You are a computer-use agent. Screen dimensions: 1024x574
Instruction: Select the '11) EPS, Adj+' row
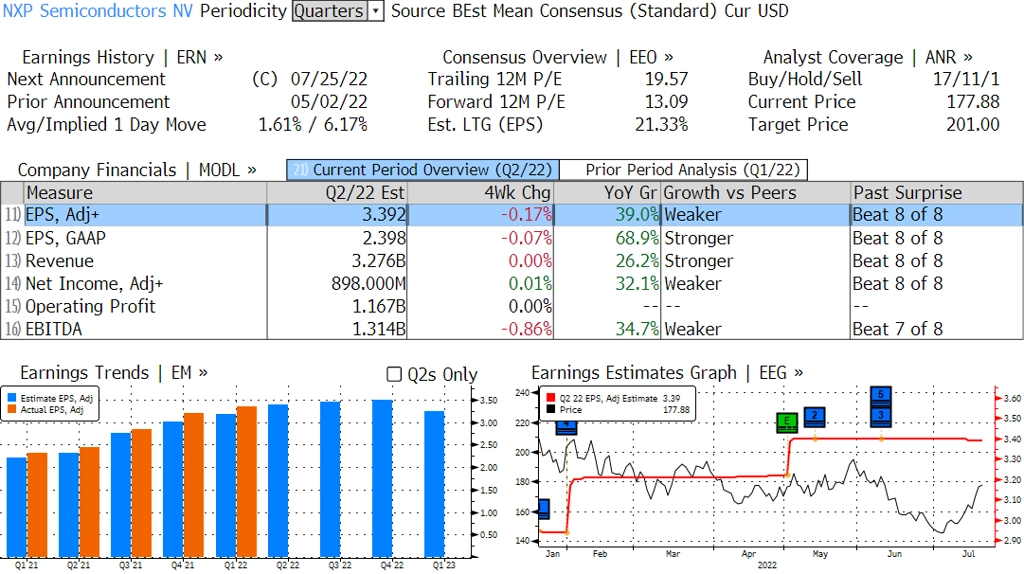pos(512,215)
